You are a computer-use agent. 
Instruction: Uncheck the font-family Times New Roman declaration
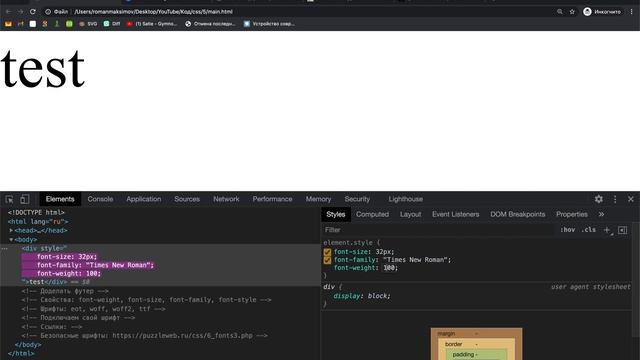[x=327, y=260]
